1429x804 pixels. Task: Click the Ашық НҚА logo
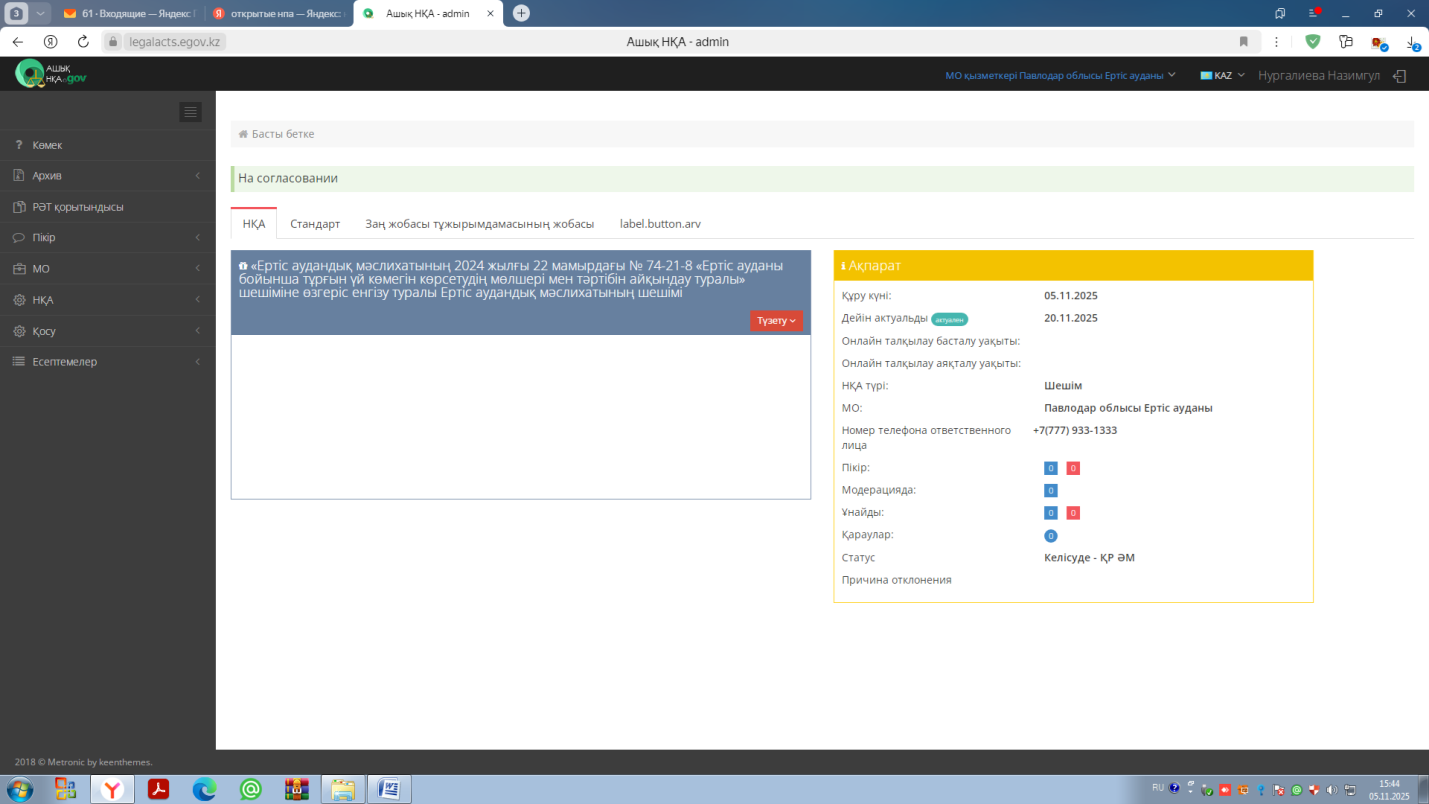click(50, 74)
